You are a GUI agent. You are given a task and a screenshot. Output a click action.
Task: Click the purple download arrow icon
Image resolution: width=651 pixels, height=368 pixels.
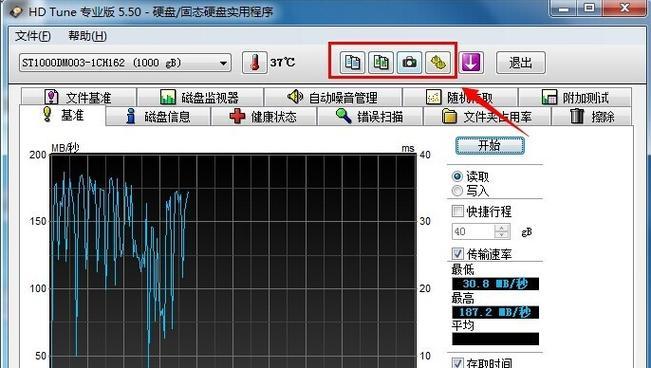coord(471,63)
